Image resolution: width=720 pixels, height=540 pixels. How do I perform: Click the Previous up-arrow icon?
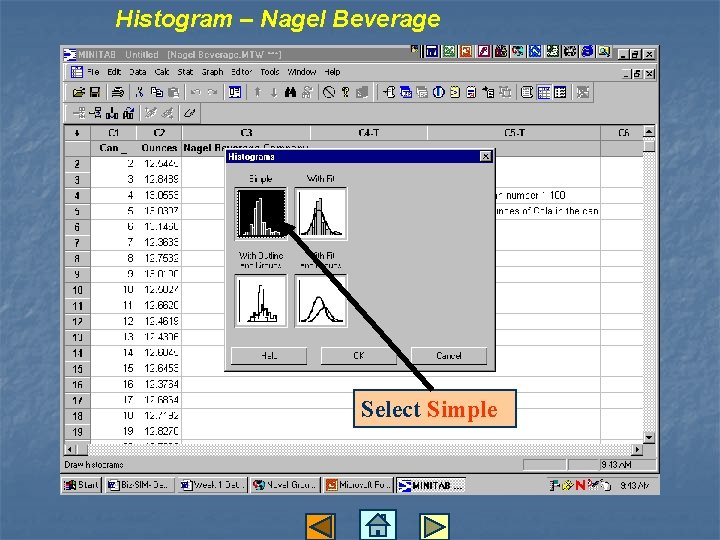pyautogui.click(x=257, y=92)
